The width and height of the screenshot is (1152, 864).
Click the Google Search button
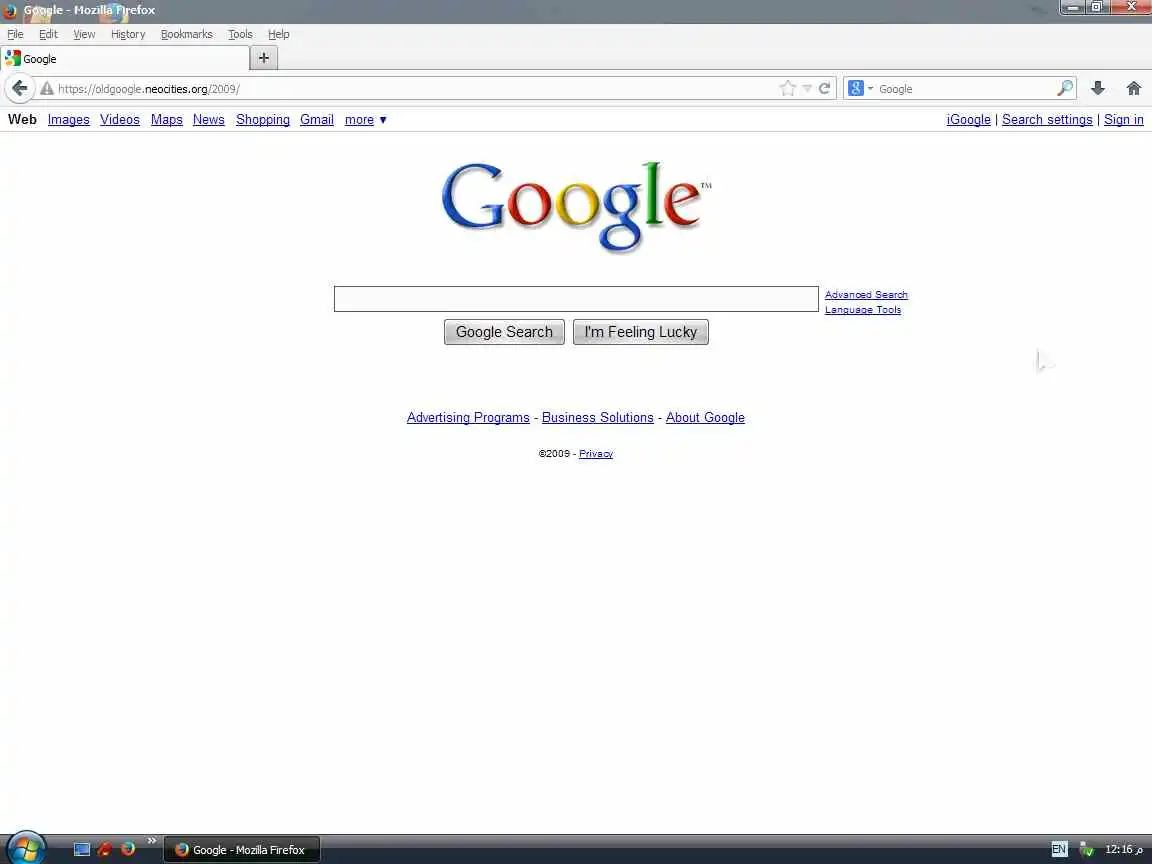pyautogui.click(x=504, y=332)
